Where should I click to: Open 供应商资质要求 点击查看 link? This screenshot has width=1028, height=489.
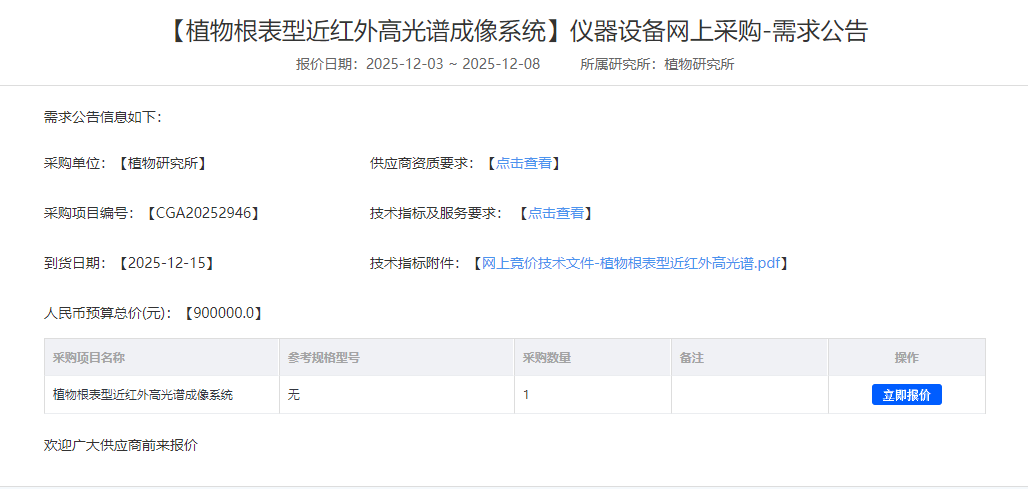click(523, 163)
